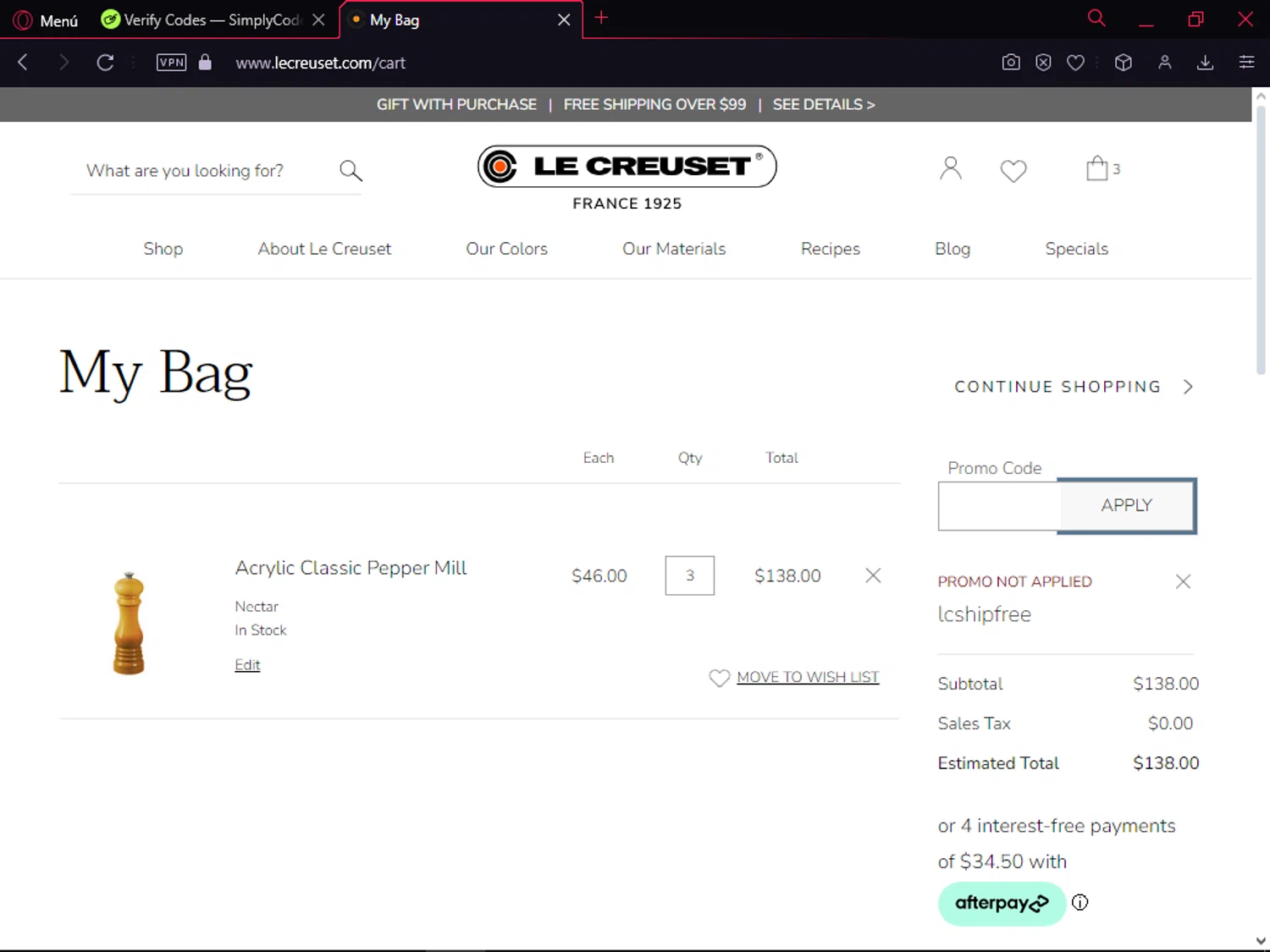Open the Blog menu item

pyautogui.click(x=952, y=249)
